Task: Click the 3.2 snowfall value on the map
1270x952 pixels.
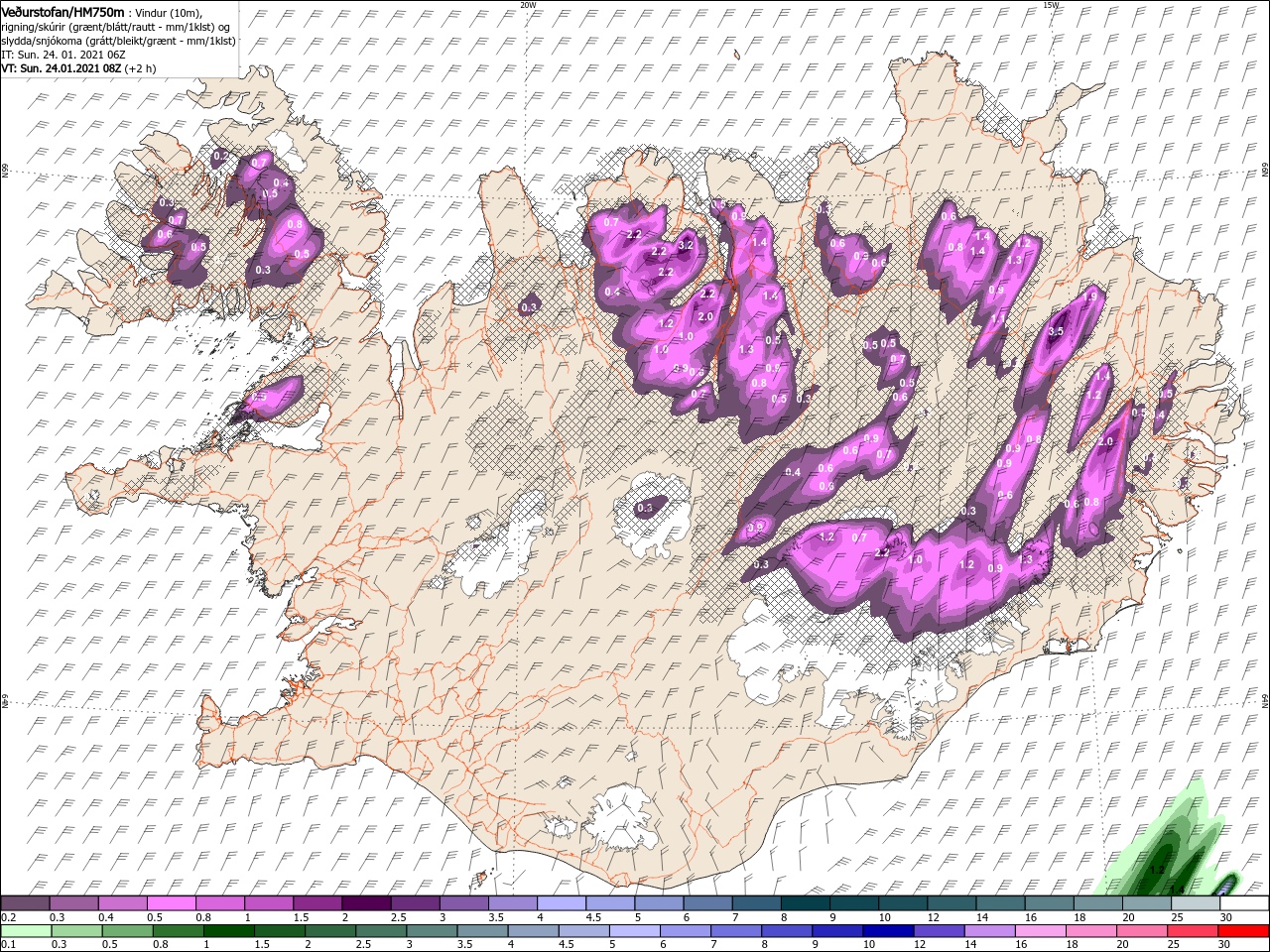Action: [685, 245]
